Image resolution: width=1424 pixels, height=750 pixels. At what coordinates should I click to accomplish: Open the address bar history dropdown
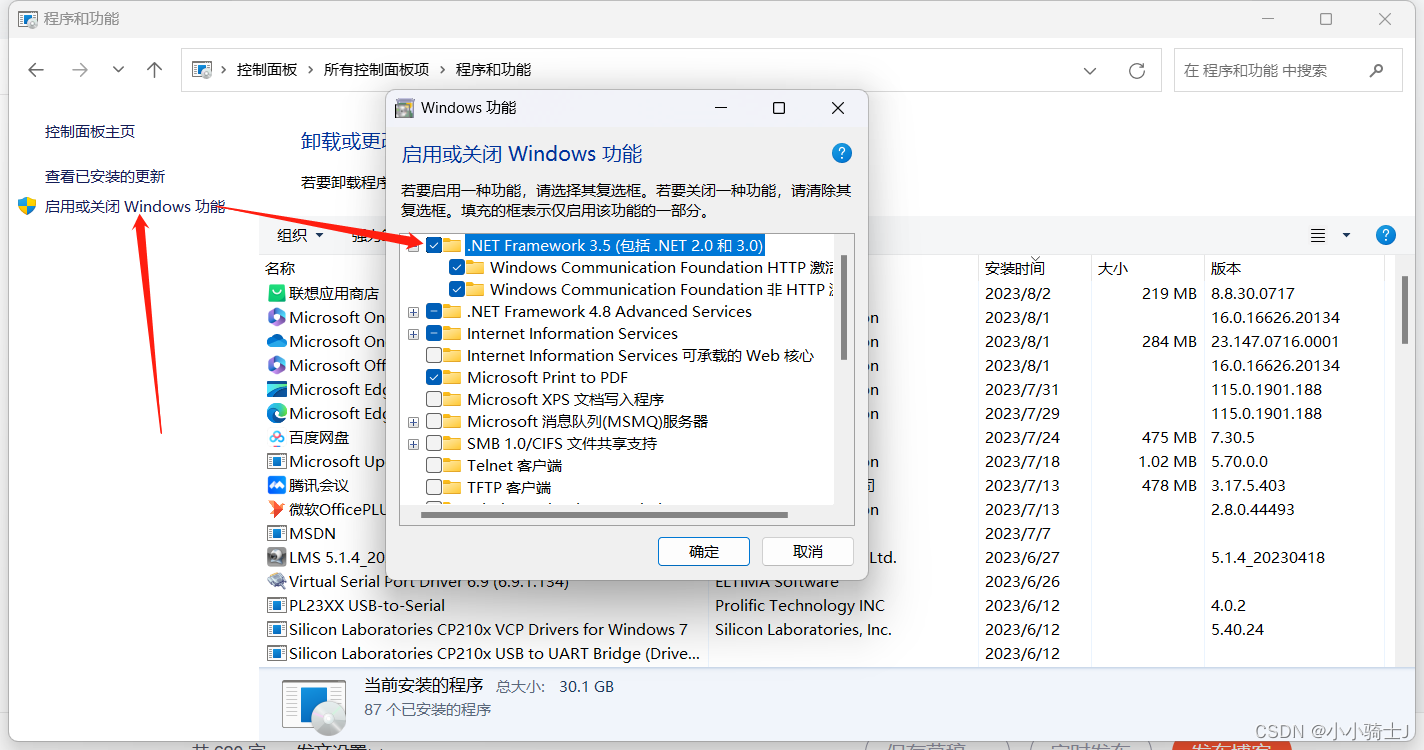1090,70
